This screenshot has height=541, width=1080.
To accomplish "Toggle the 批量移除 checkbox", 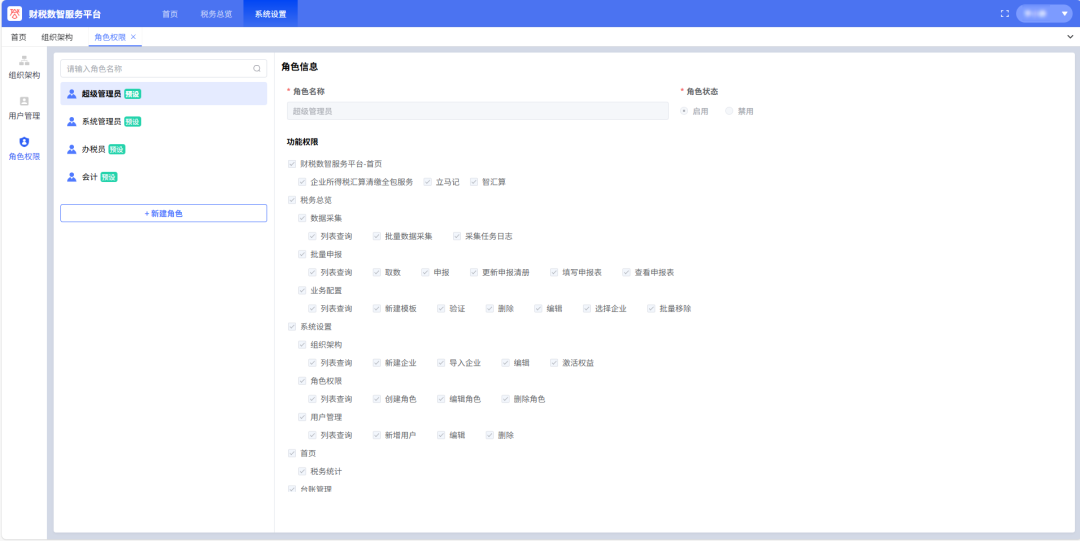I will [651, 309].
